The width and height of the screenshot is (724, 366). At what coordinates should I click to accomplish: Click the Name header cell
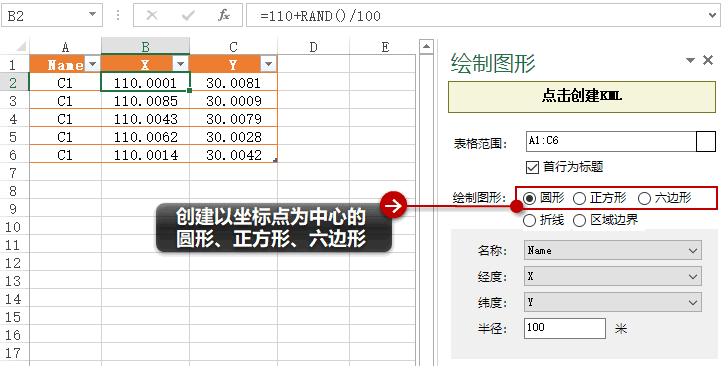click(65, 65)
